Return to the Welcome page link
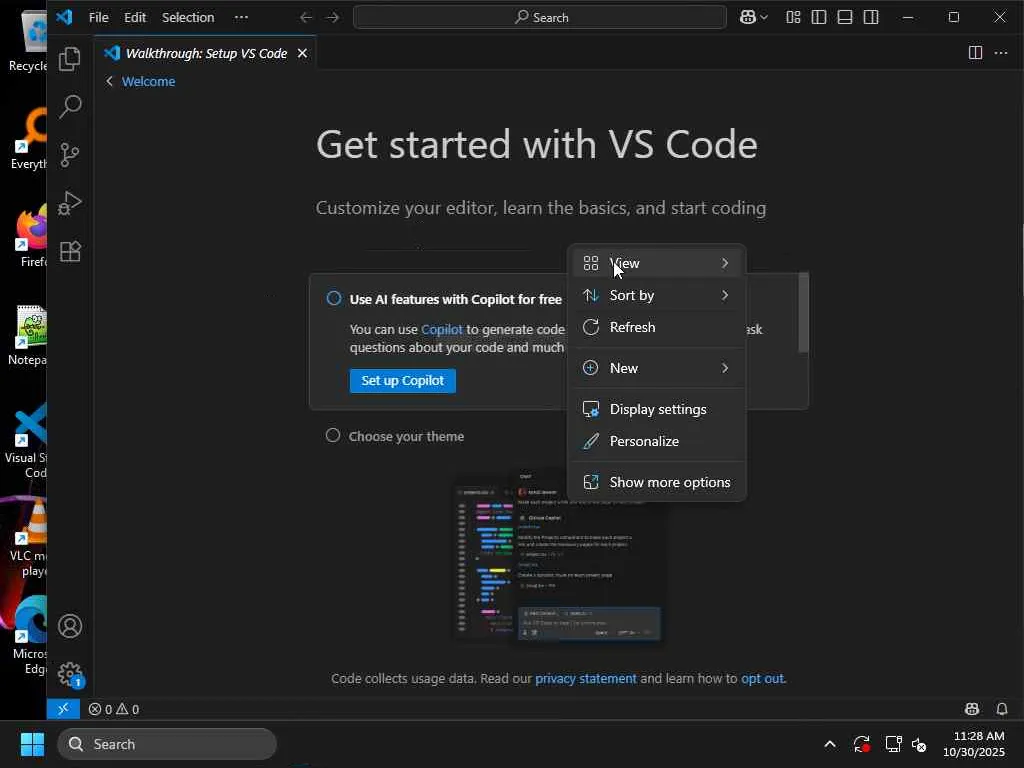Viewport: 1024px width, 768px height. [x=148, y=82]
